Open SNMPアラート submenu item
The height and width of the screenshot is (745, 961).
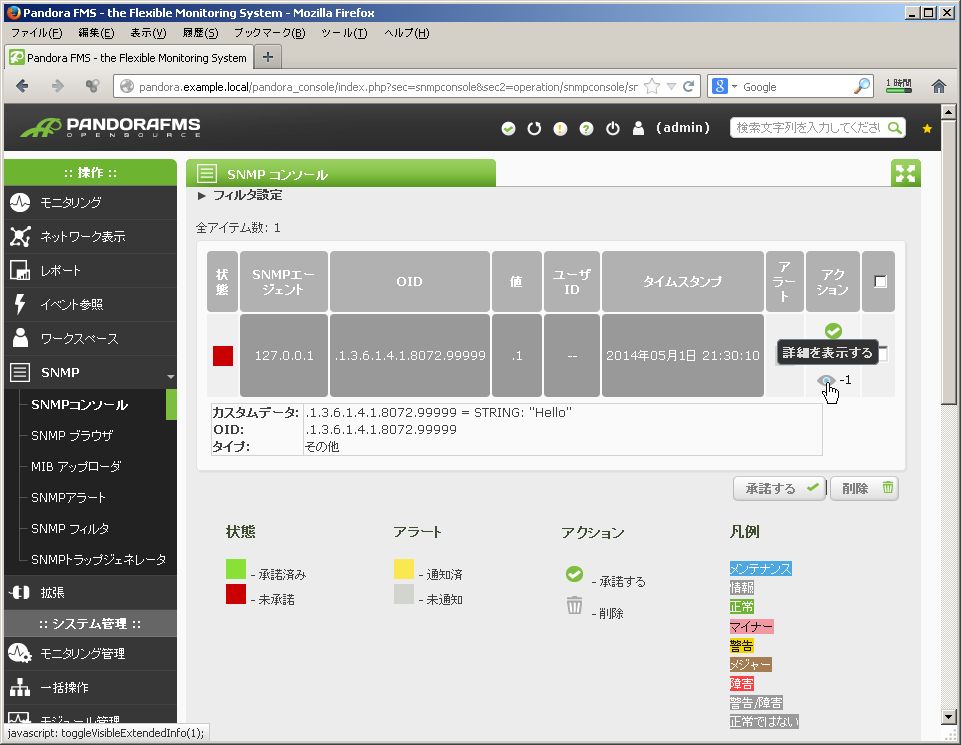(69, 497)
